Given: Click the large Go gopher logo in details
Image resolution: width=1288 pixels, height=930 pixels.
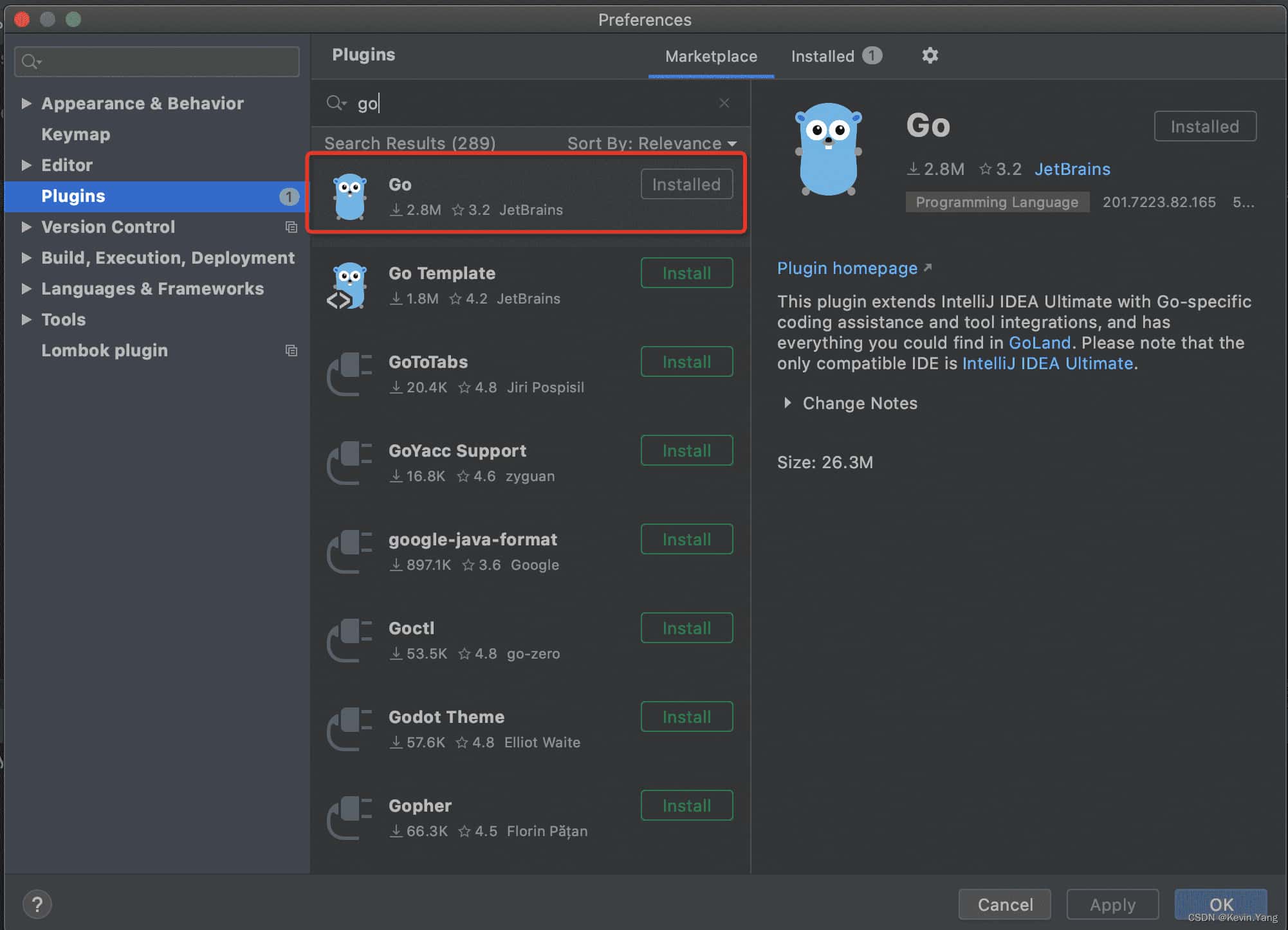Looking at the screenshot, I should coord(829,149).
